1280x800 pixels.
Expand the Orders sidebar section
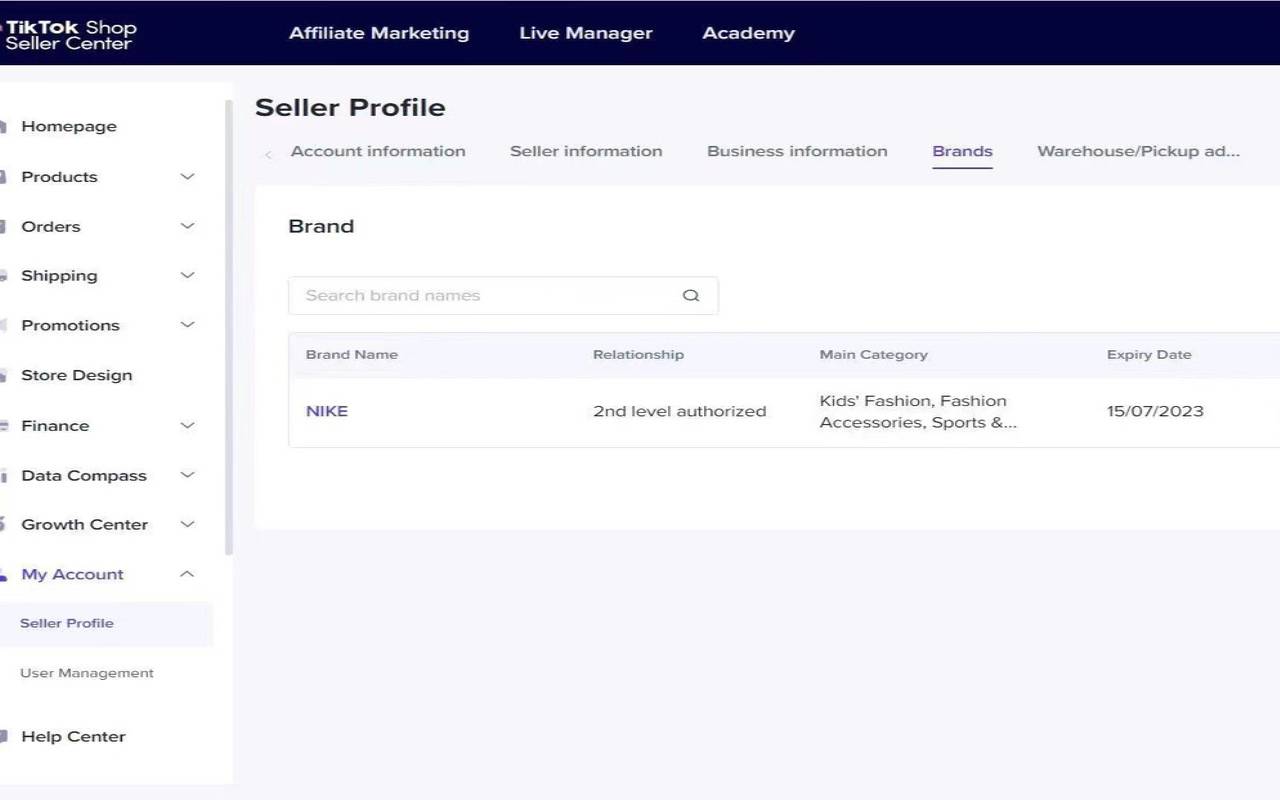click(x=187, y=226)
